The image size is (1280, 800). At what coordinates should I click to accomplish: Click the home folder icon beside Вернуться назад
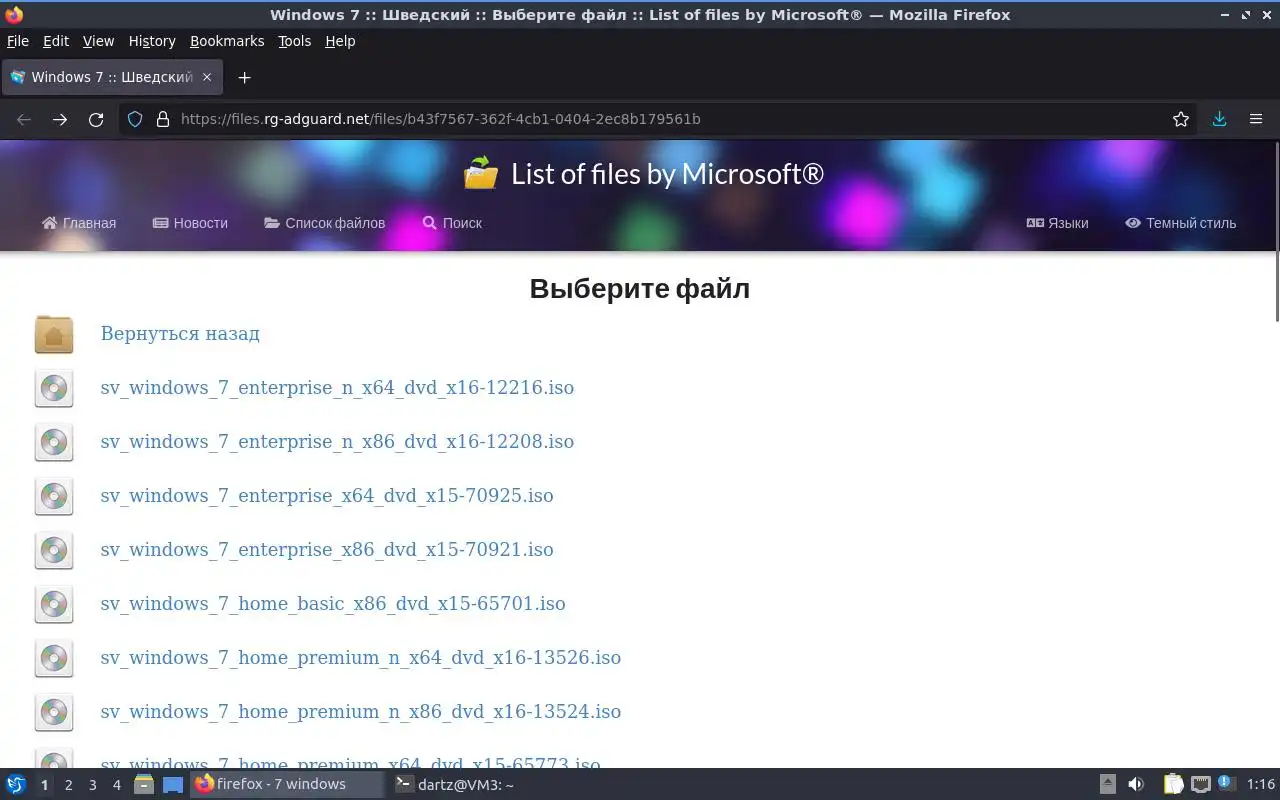[54, 334]
